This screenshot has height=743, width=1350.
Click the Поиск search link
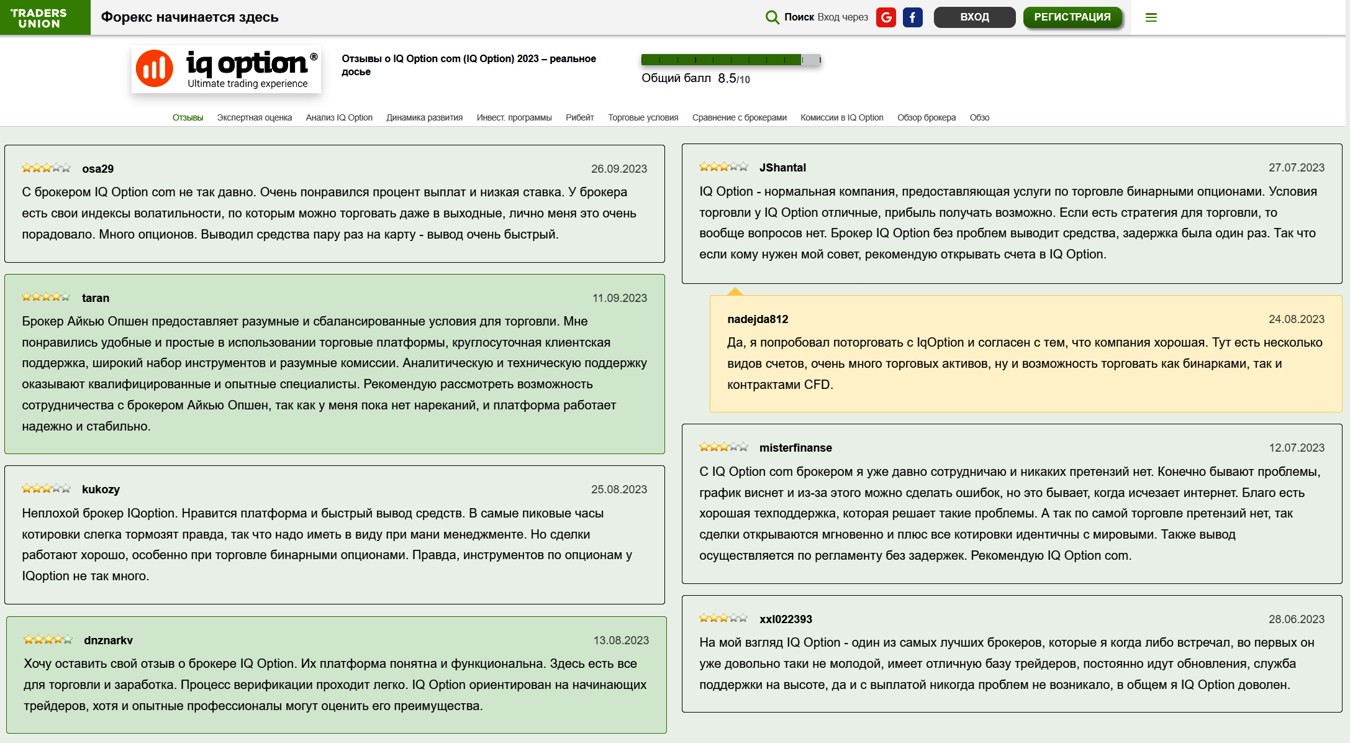pos(799,17)
